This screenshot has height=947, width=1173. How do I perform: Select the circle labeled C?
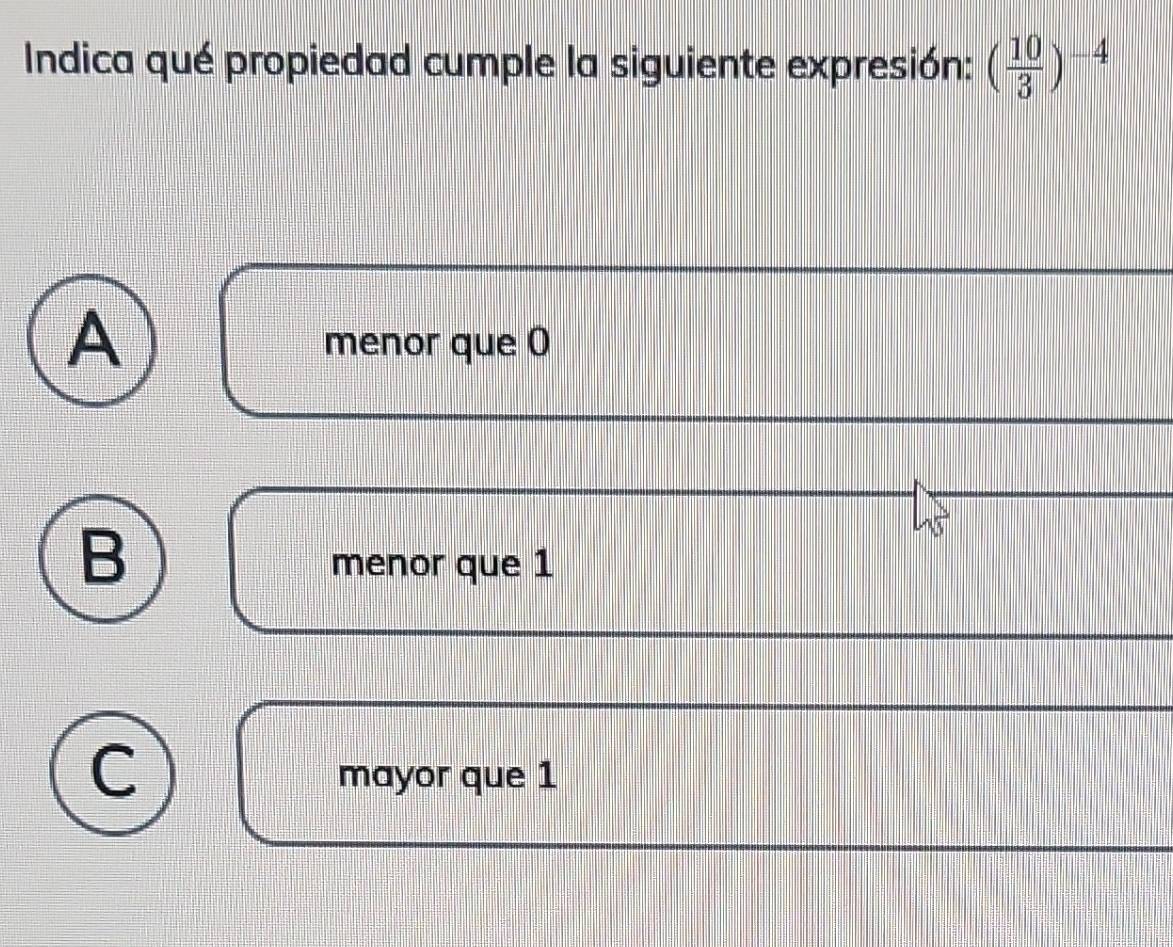[x=113, y=773]
